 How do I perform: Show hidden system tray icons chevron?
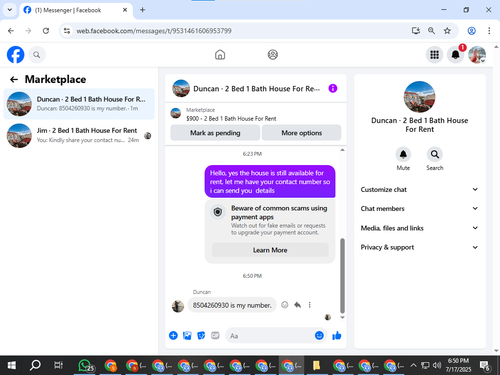point(413,365)
